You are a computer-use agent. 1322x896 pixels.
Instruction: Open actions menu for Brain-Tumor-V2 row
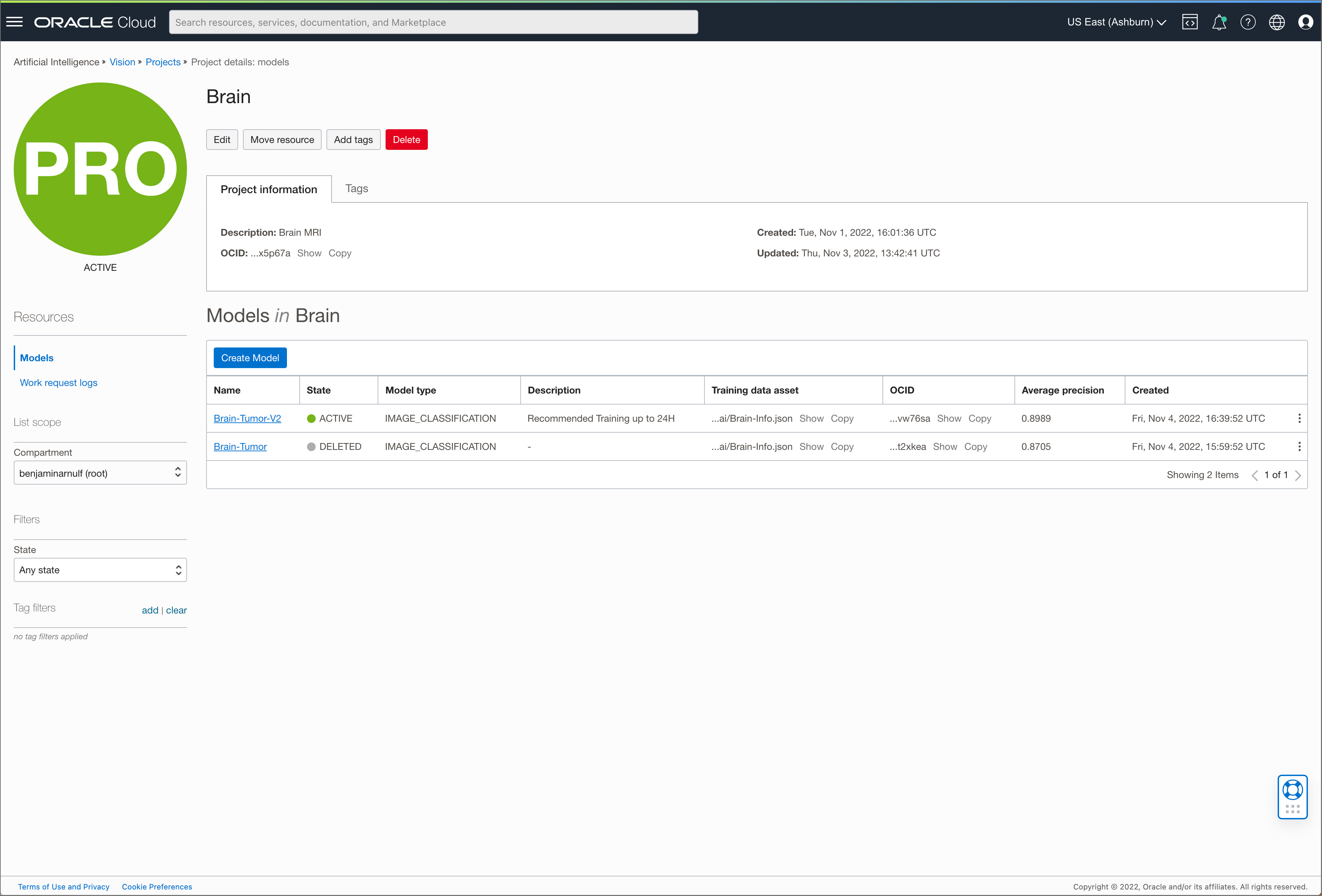1299,418
